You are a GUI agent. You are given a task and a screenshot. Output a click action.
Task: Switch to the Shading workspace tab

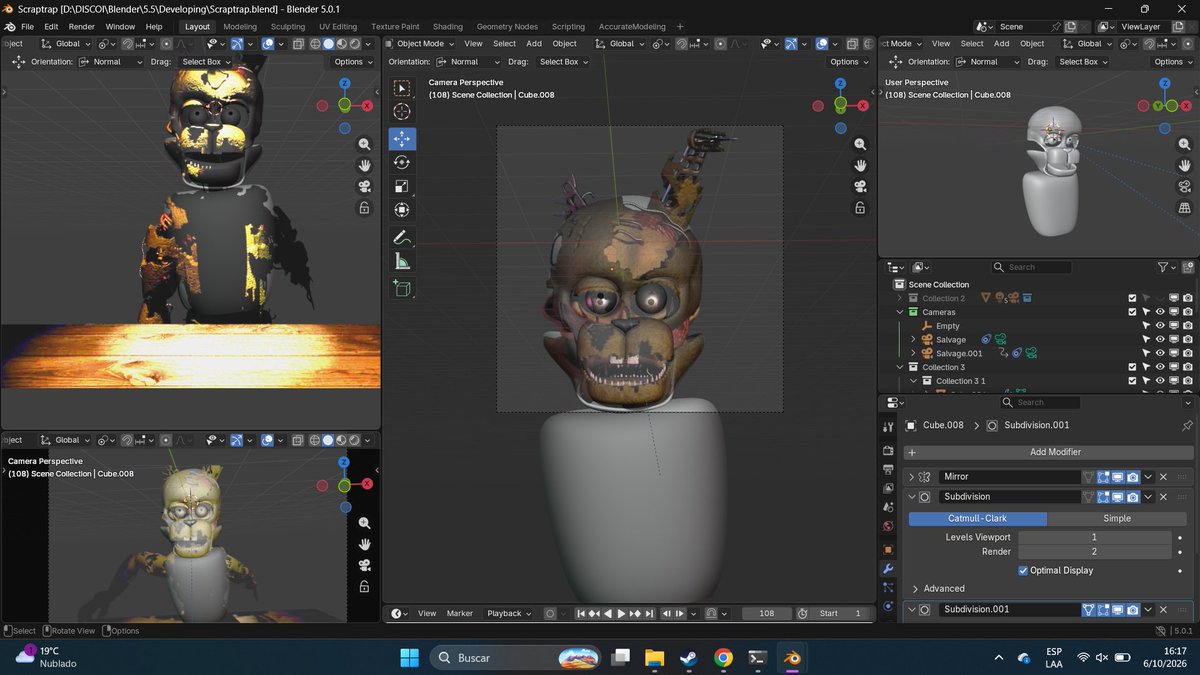point(447,27)
